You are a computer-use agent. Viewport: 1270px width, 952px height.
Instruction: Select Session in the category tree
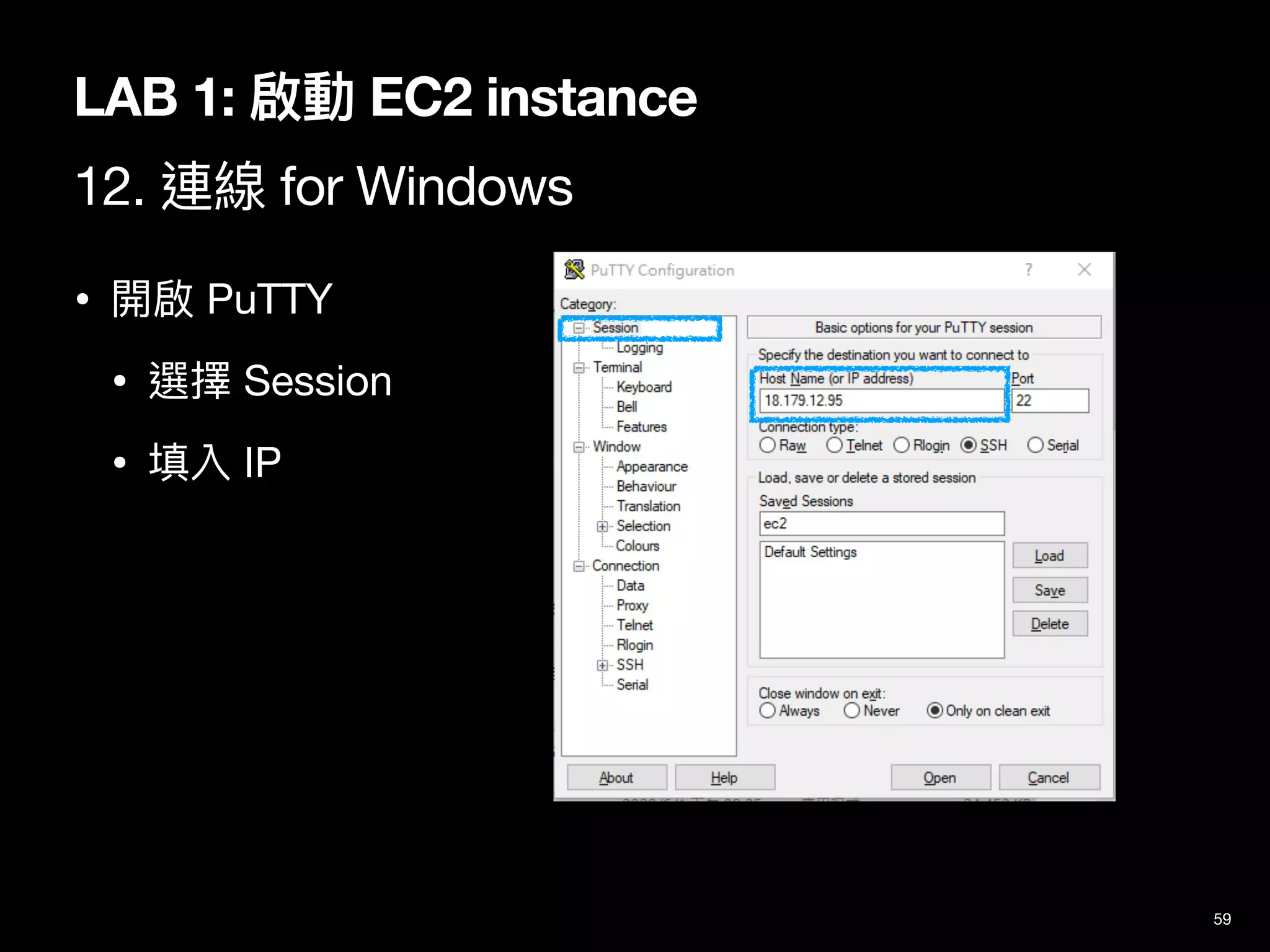(x=615, y=327)
